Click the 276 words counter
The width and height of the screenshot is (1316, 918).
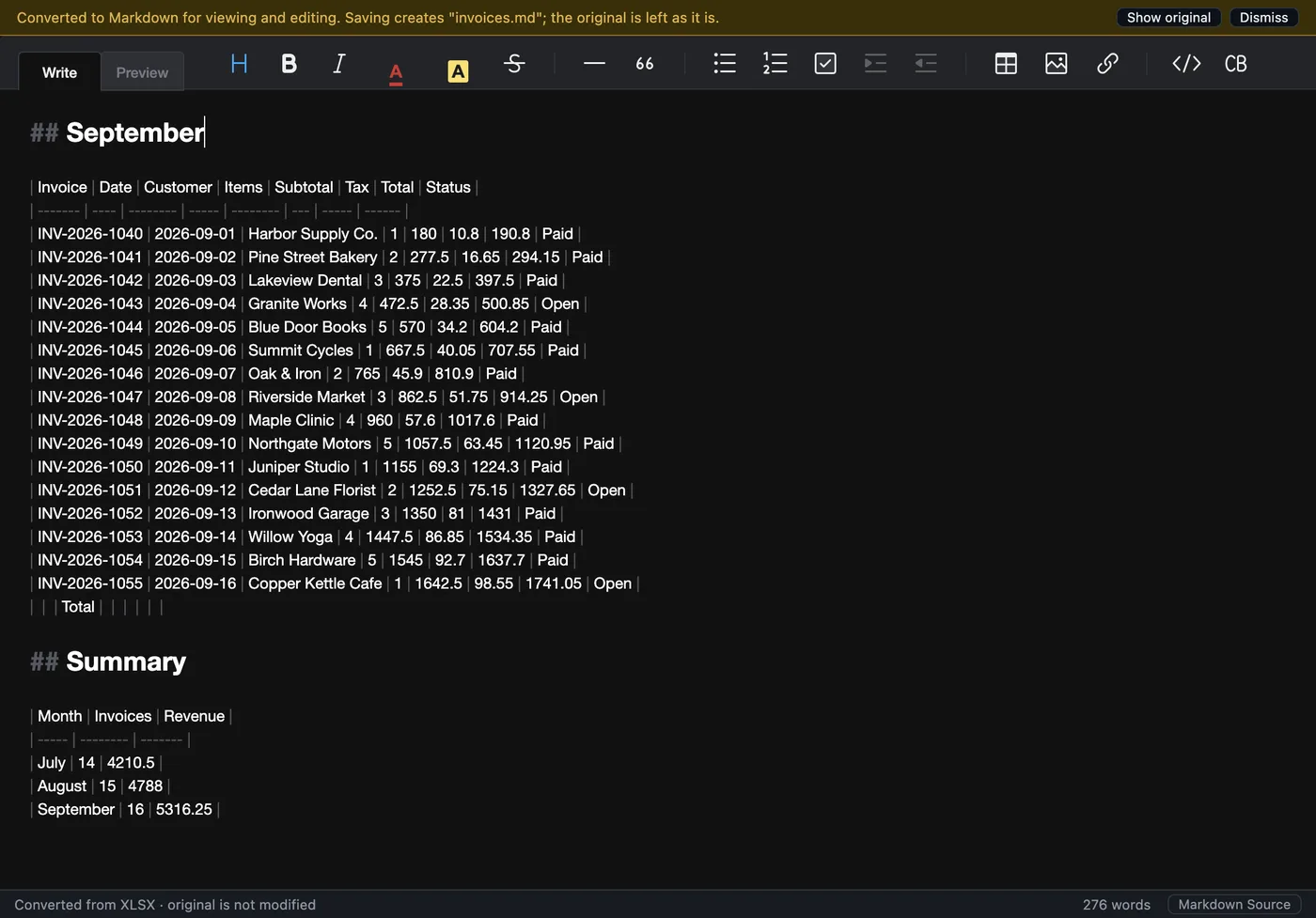pos(1116,905)
